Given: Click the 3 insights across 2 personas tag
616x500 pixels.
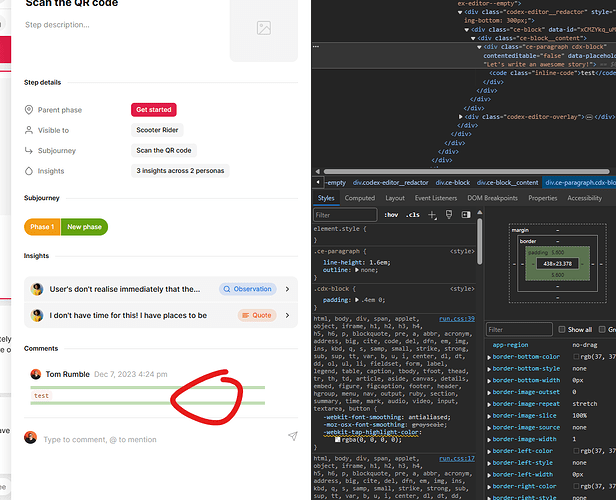Looking at the screenshot, I should (180, 171).
